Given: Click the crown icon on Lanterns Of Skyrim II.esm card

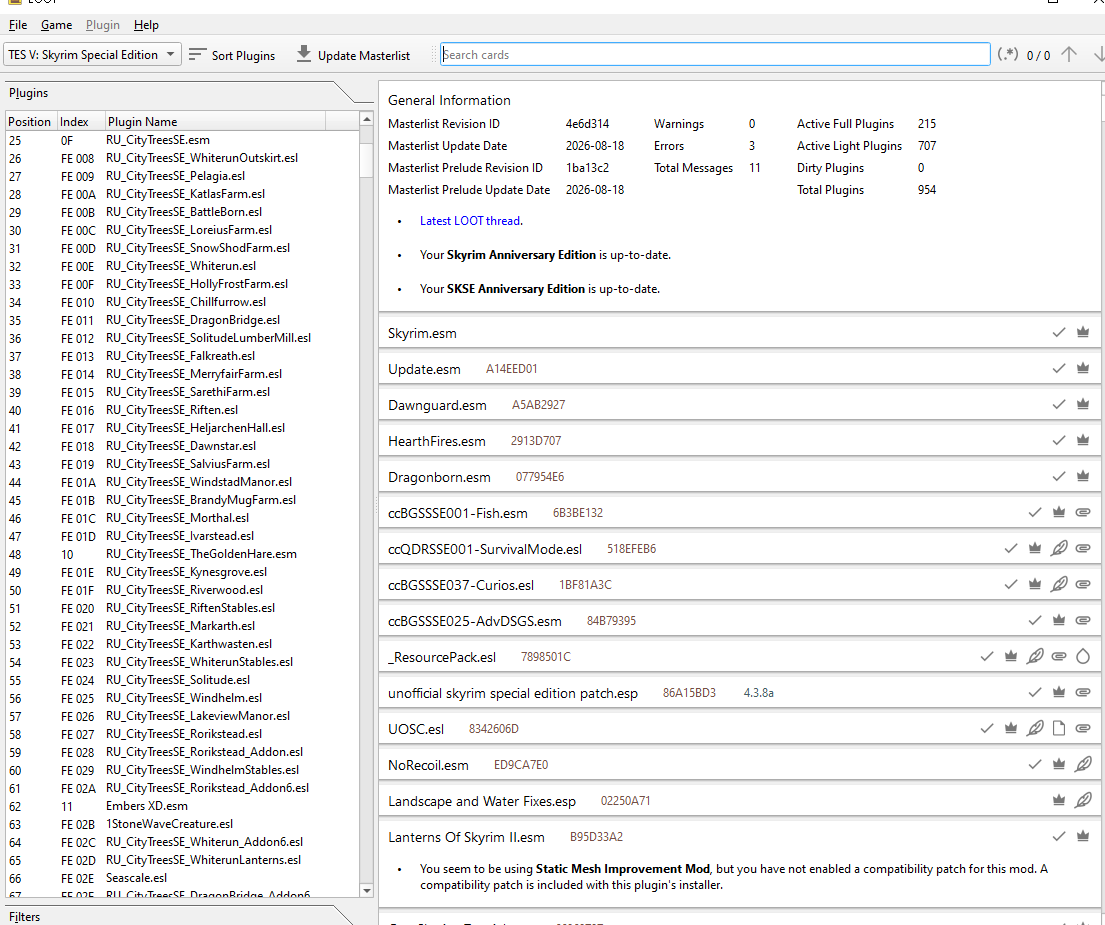Looking at the screenshot, I should [1082, 836].
